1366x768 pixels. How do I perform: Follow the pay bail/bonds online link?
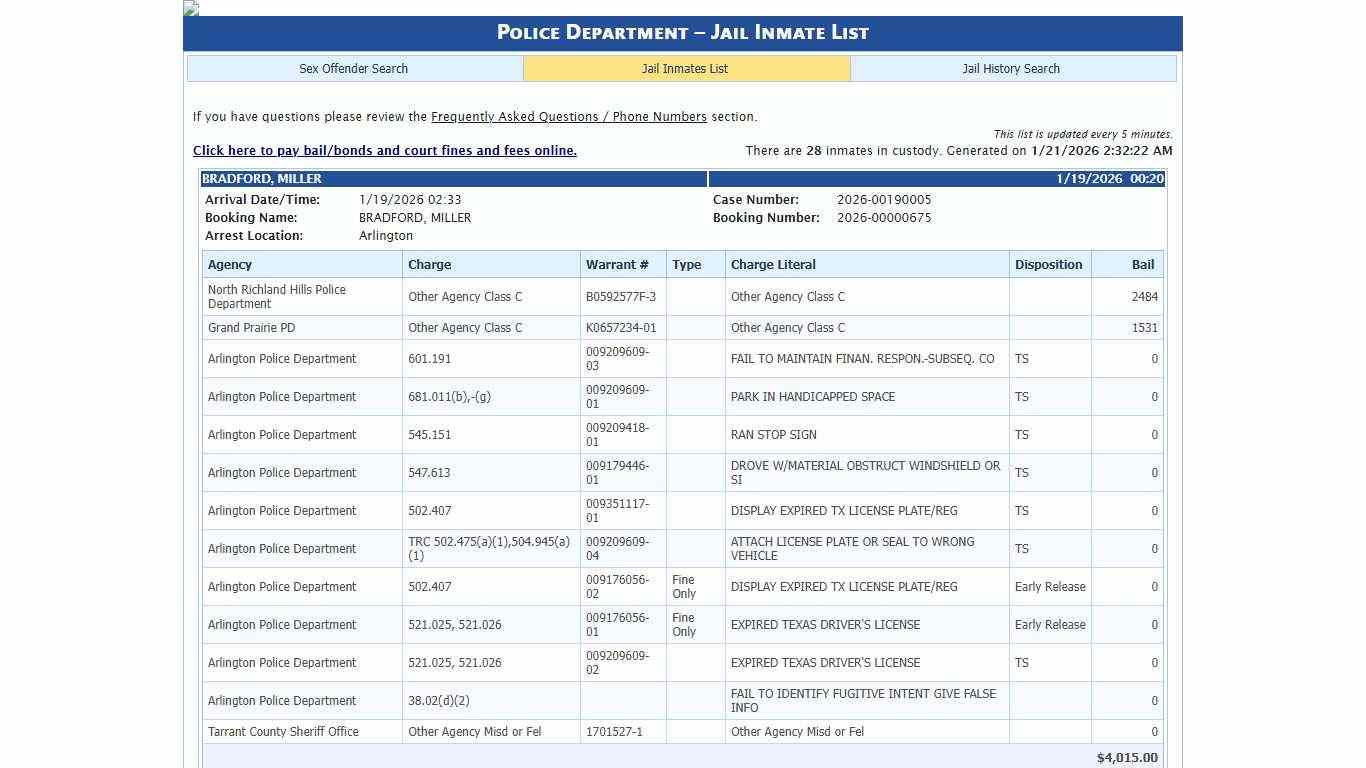tap(384, 151)
